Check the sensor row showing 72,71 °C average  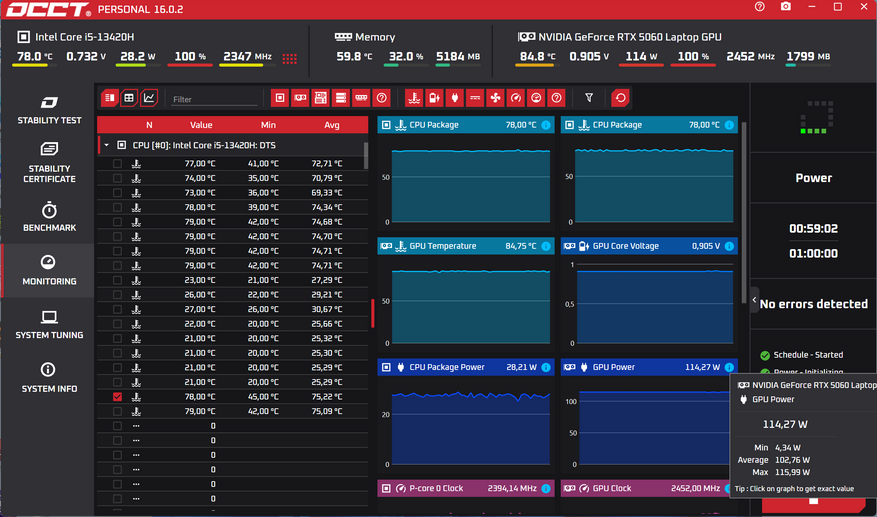point(117,164)
